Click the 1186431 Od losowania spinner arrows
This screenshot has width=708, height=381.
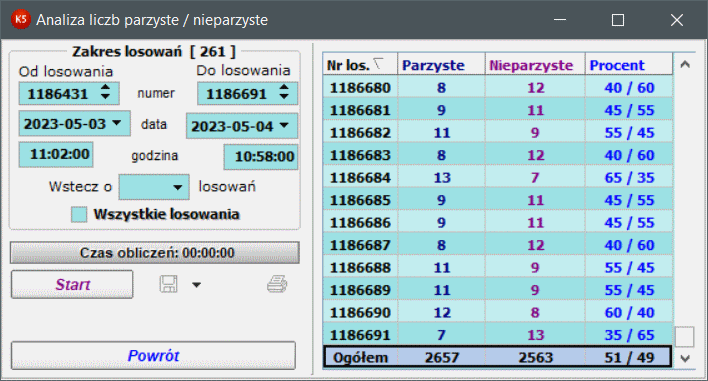click(x=105, y=92)
